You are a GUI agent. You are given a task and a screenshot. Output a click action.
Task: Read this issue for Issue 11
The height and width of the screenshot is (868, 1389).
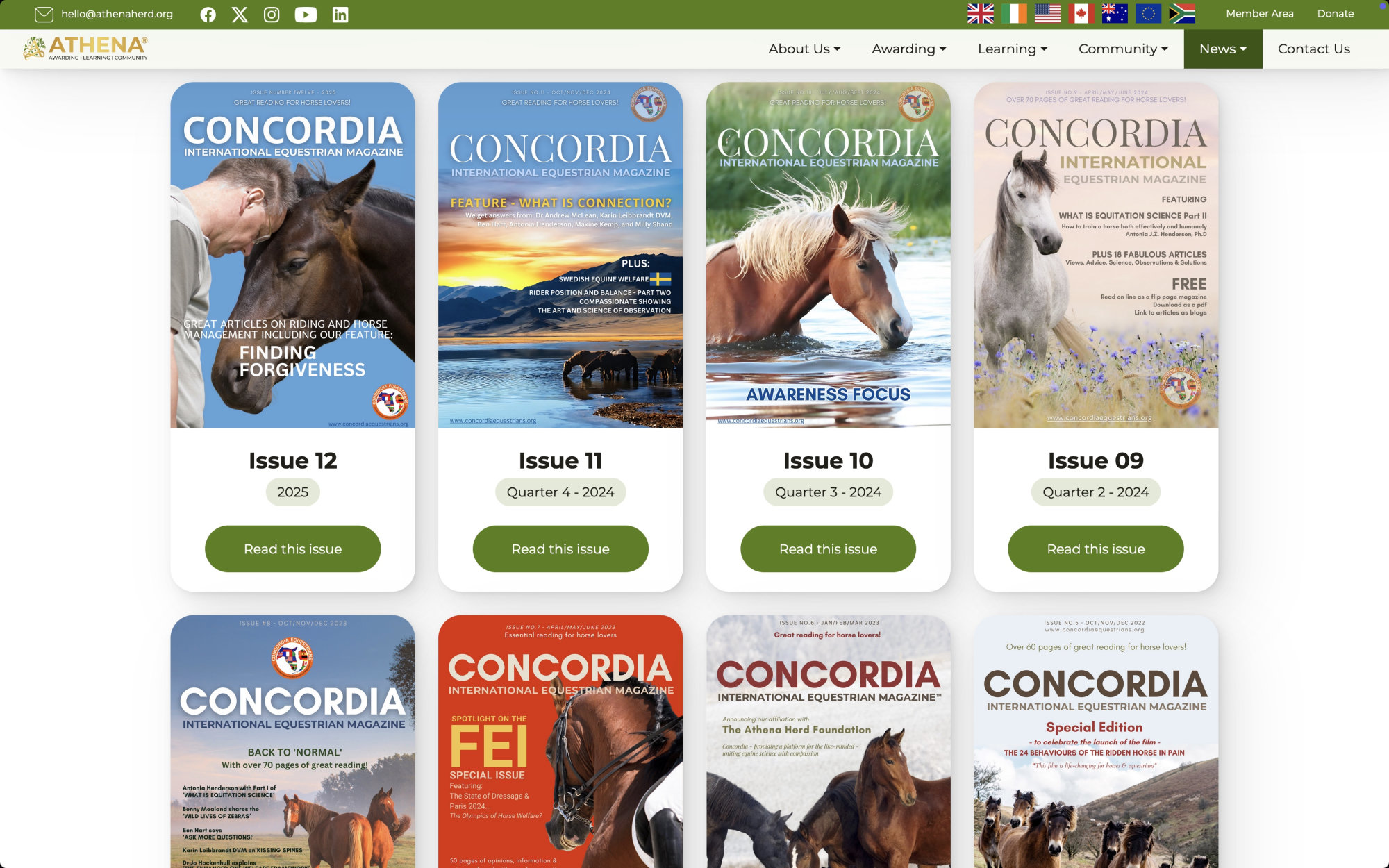click(x=560, y=549)
